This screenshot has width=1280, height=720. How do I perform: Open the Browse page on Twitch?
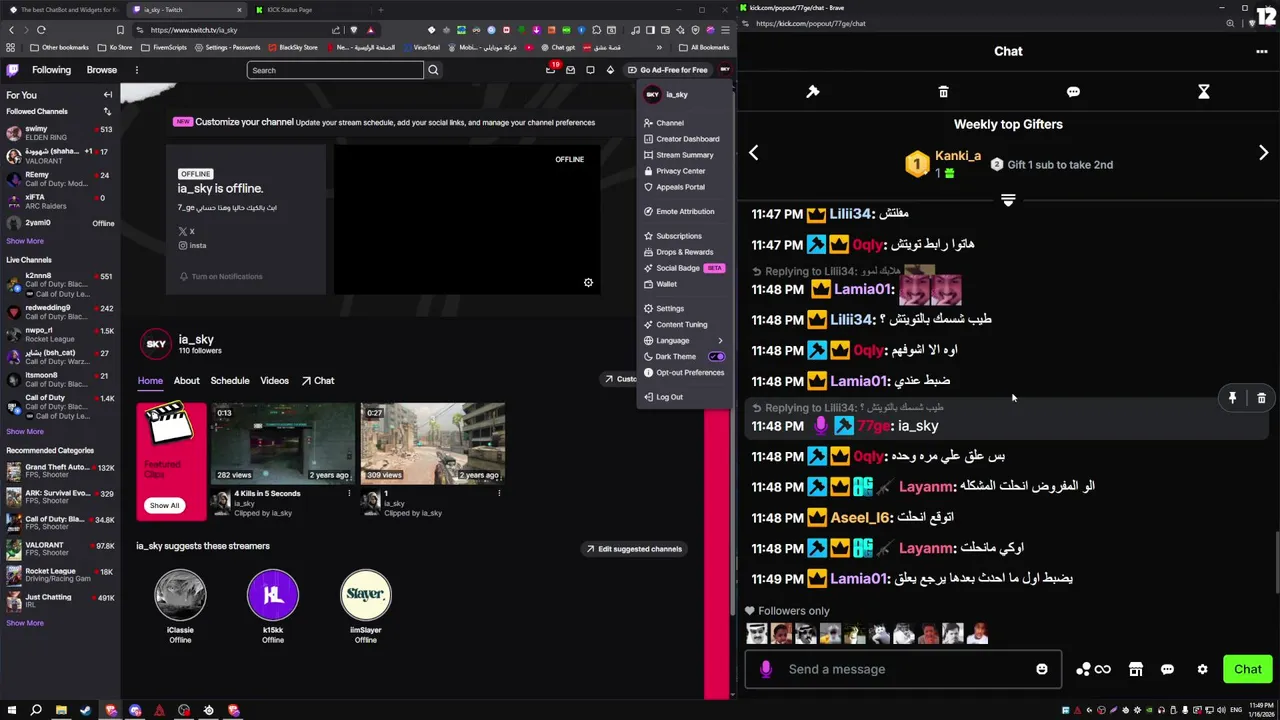click(x=102, y=70)
